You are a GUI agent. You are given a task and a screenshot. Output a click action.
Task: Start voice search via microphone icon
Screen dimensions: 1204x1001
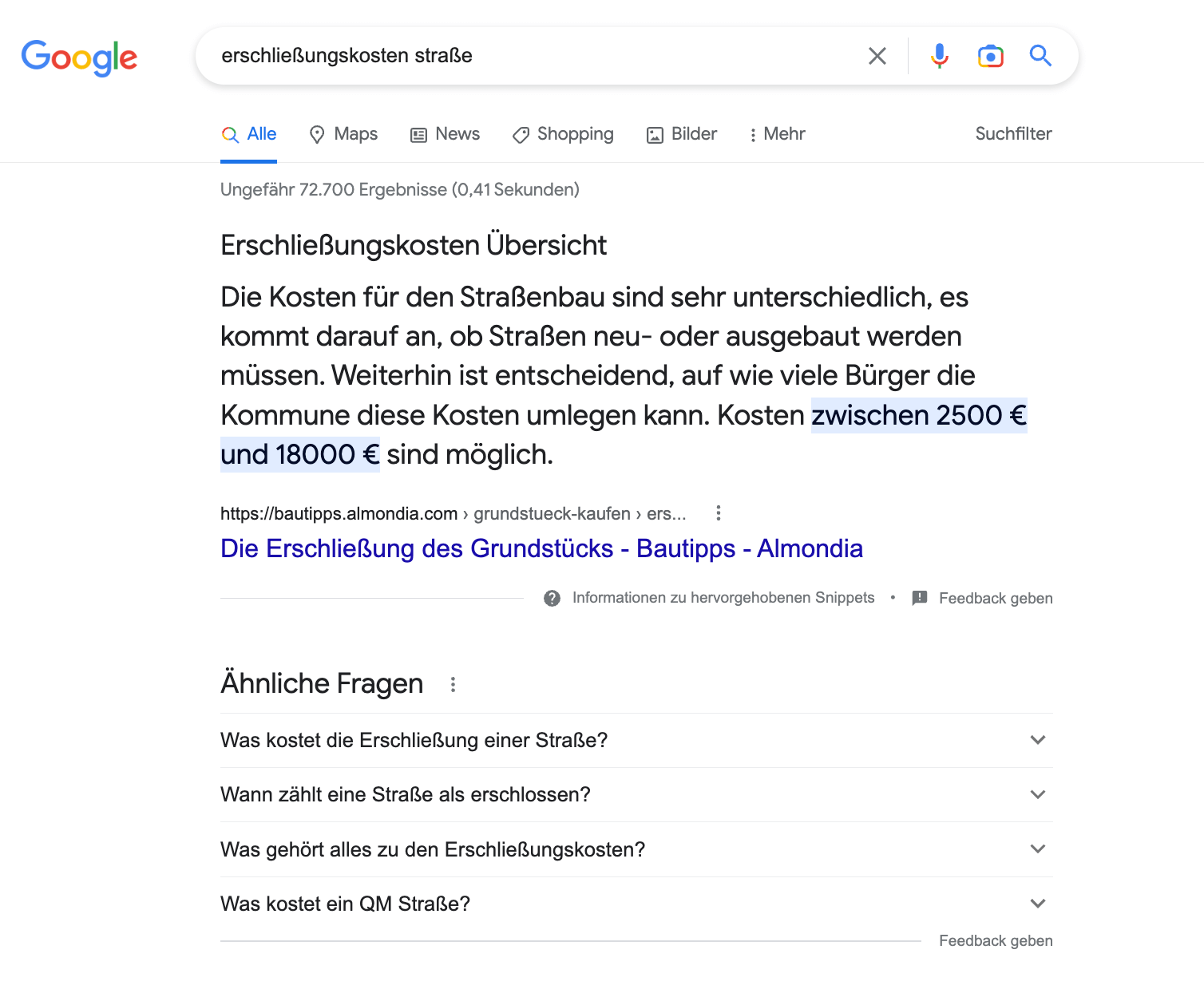[940, 56]
